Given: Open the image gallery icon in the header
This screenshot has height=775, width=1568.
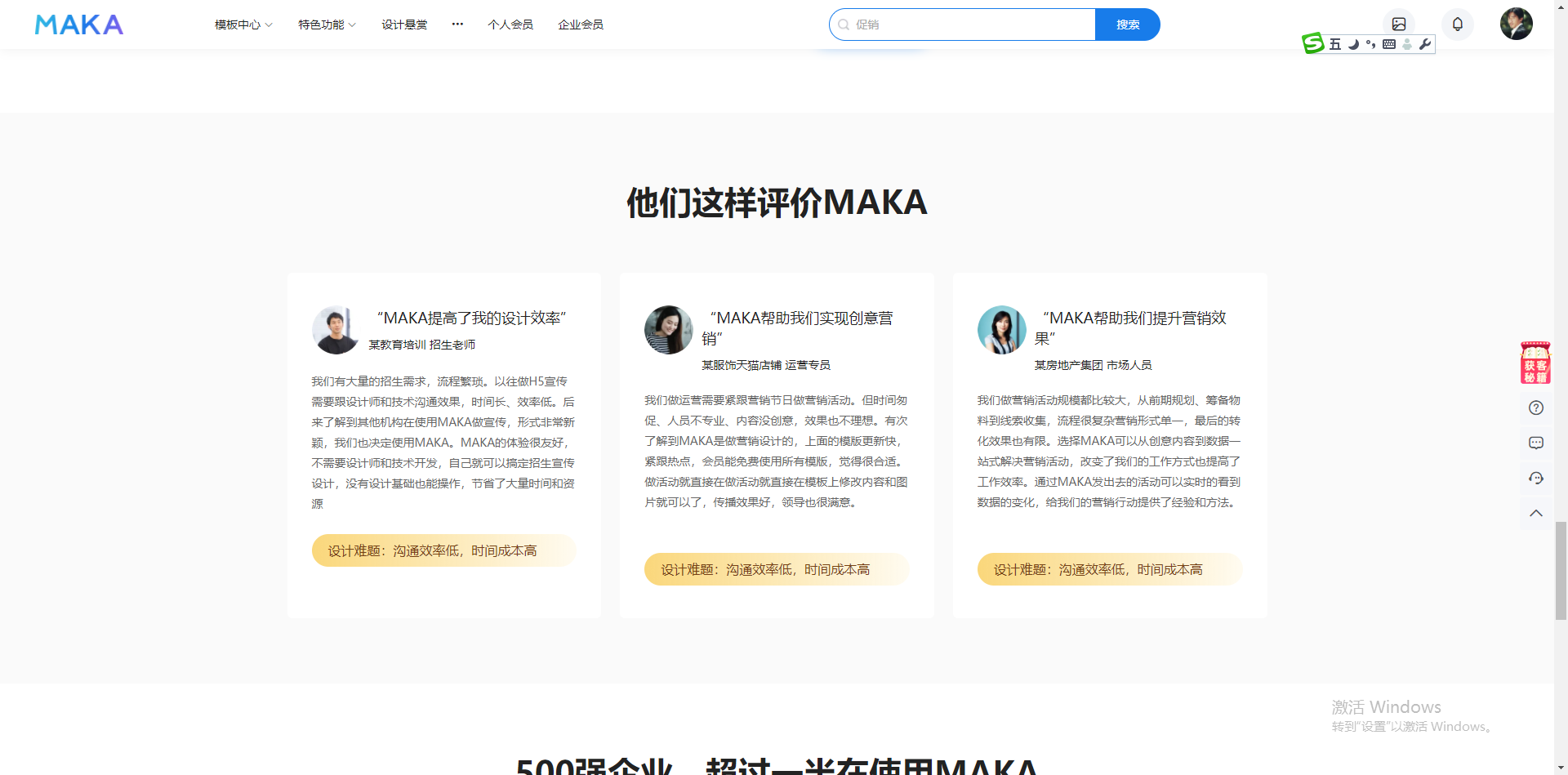Looking at the screenshot, I should pos(1399,24).
